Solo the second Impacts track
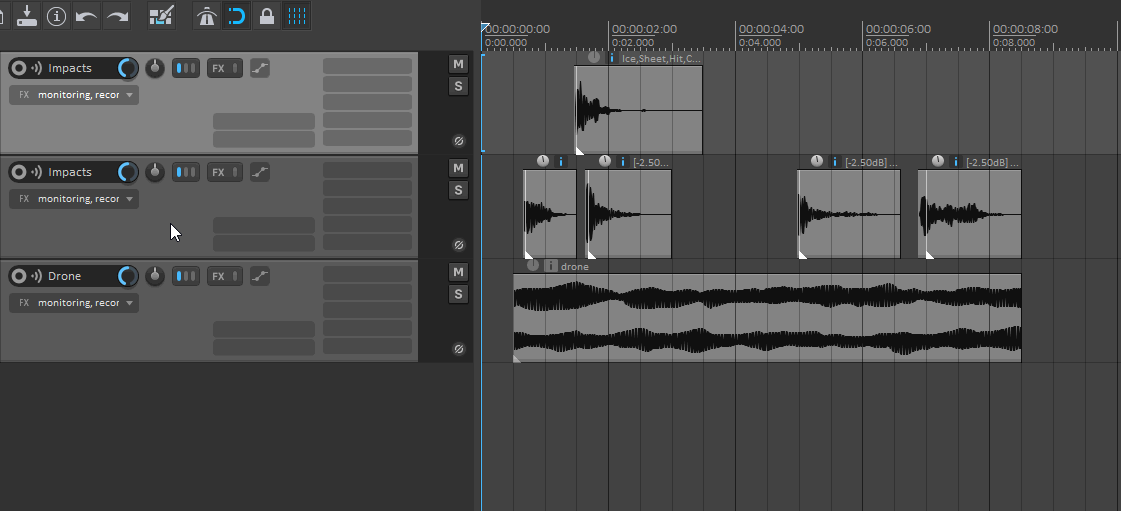This screenshot has width=1121, height=511. point(458,190)
